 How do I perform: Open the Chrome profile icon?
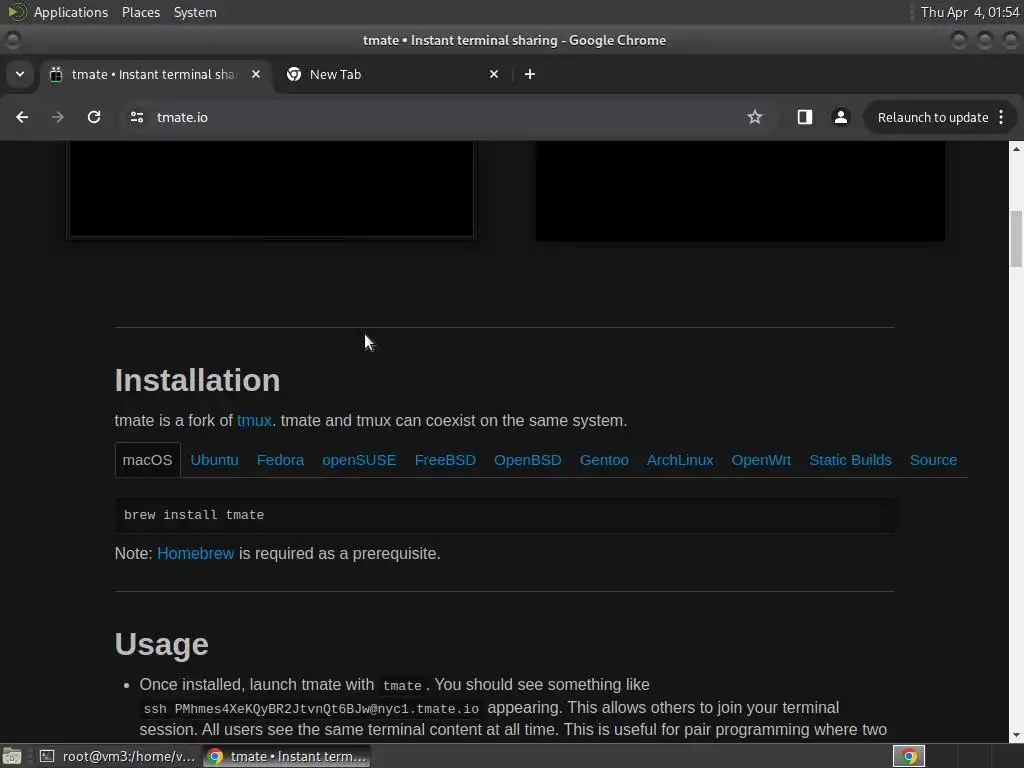pyautogui.click(x=840, y=117)
